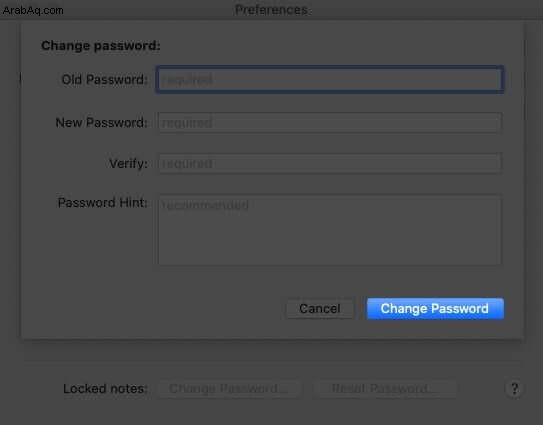Screen dimensions: 543x425
Task: Click the Verify label
Action: tap(128, 163)
